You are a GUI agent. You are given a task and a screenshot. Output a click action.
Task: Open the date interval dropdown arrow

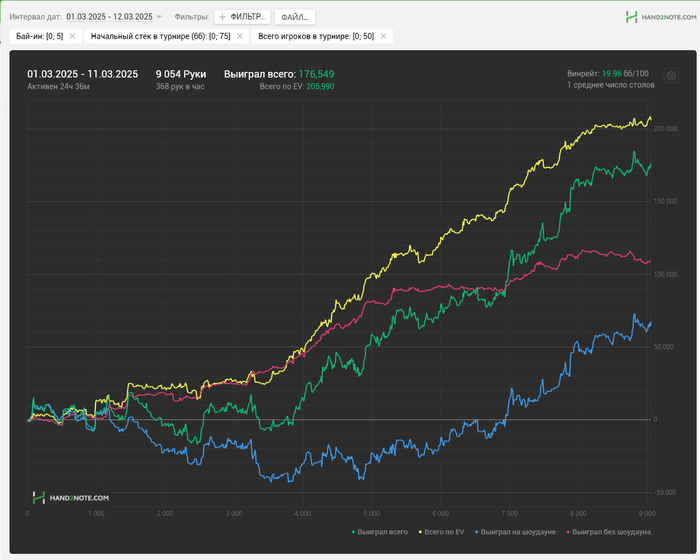point(159,17)
